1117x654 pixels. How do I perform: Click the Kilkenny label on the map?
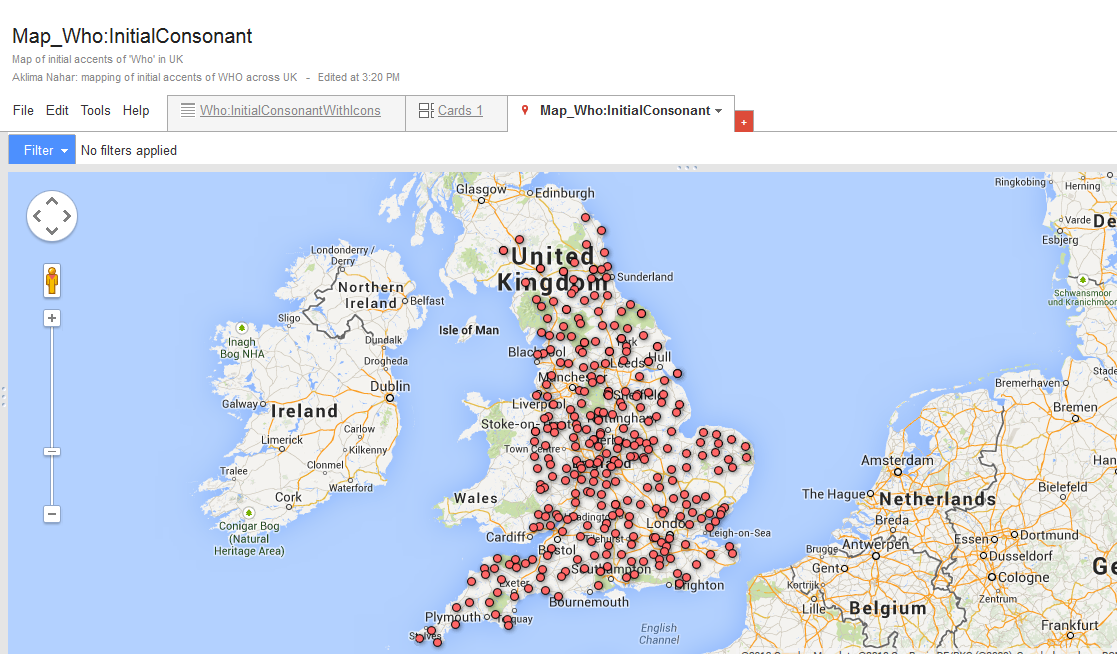(368, 450)
